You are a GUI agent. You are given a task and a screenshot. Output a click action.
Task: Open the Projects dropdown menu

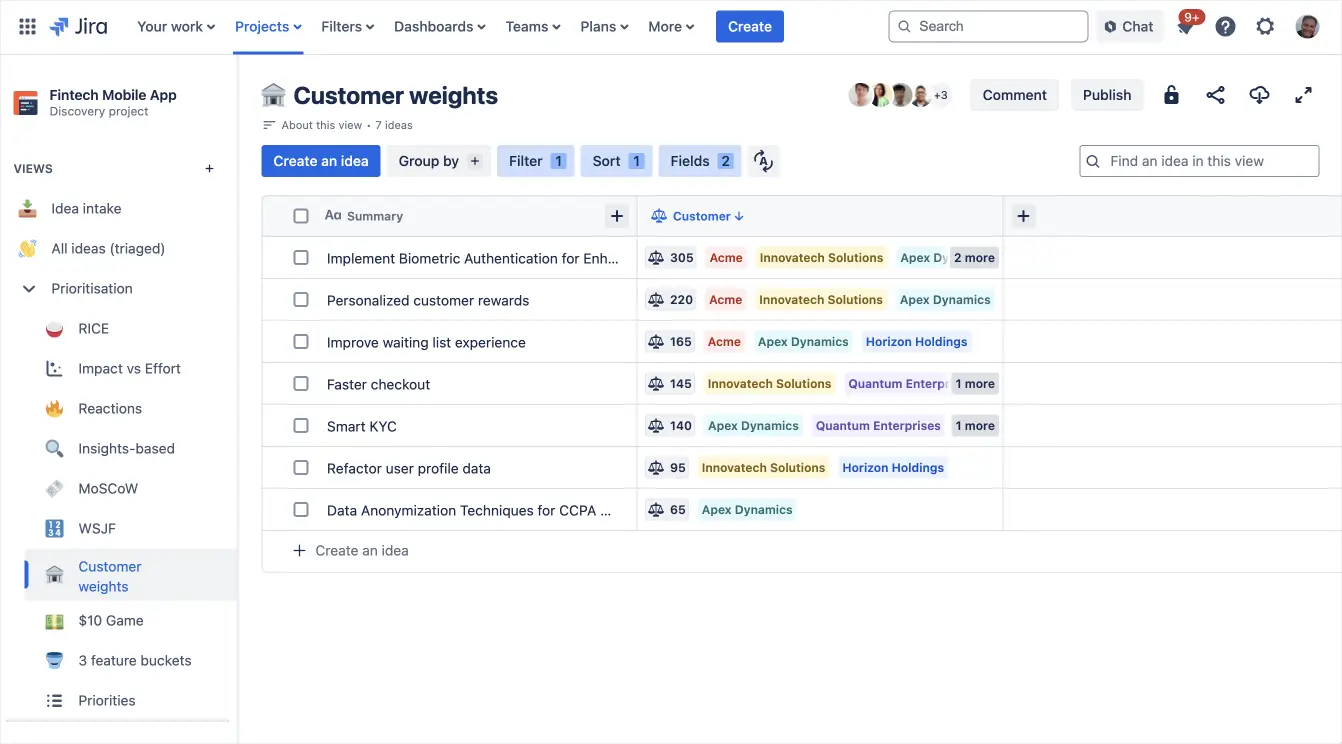click(268, 27)
